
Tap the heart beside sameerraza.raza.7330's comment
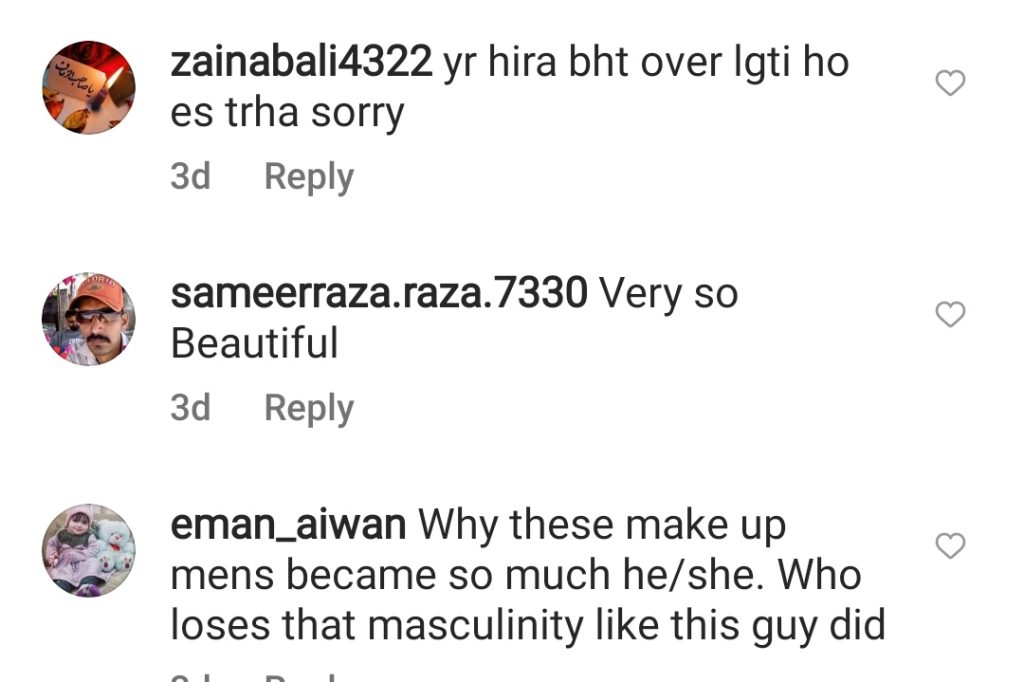point(950,314)
